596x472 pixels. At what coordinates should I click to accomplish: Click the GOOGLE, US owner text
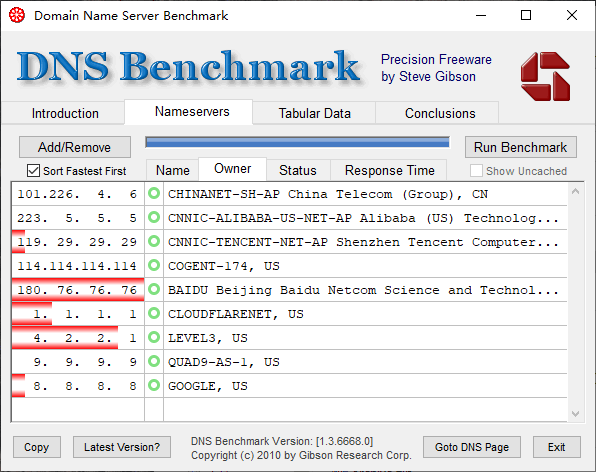coord(208,386)
